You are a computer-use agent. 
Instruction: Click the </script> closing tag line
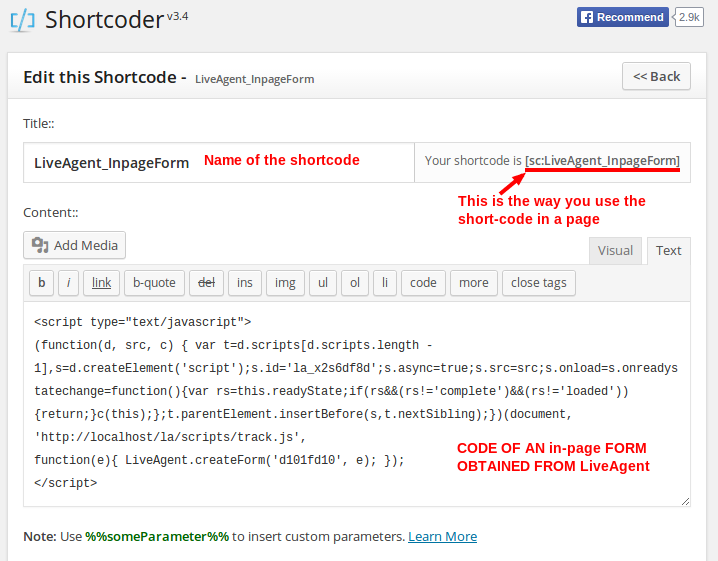coord(65,483)
